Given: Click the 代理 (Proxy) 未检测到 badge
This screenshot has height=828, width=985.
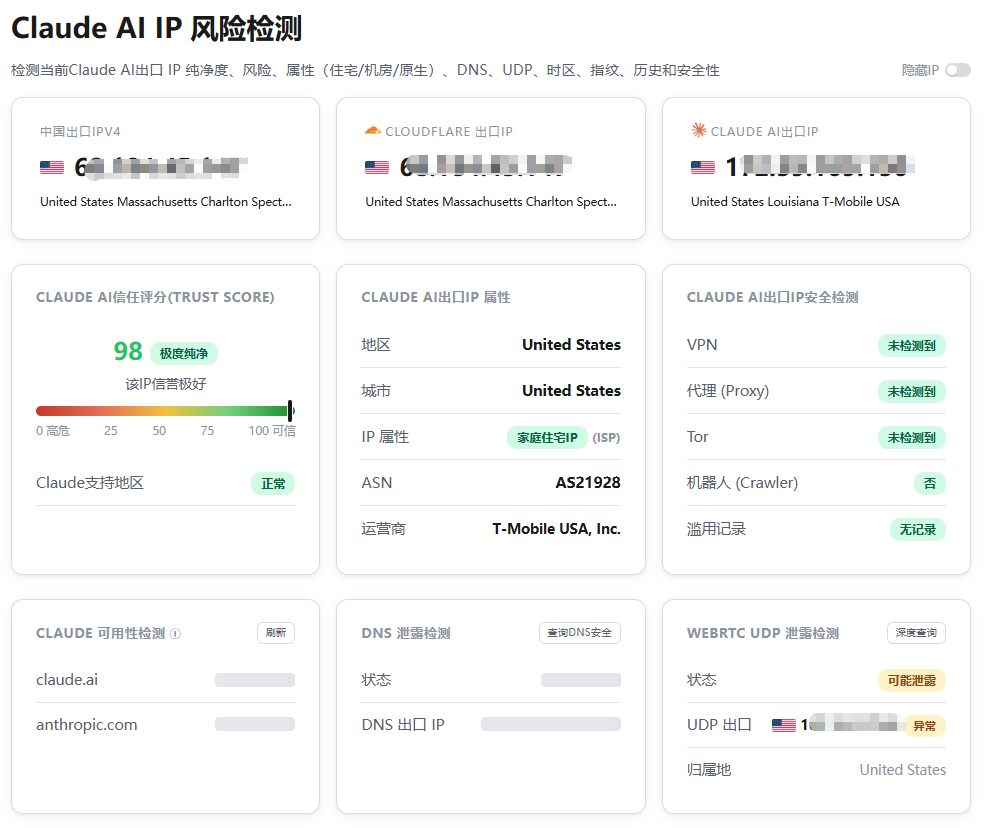Looking at the screenshot, I should click(x=912, y=392).
